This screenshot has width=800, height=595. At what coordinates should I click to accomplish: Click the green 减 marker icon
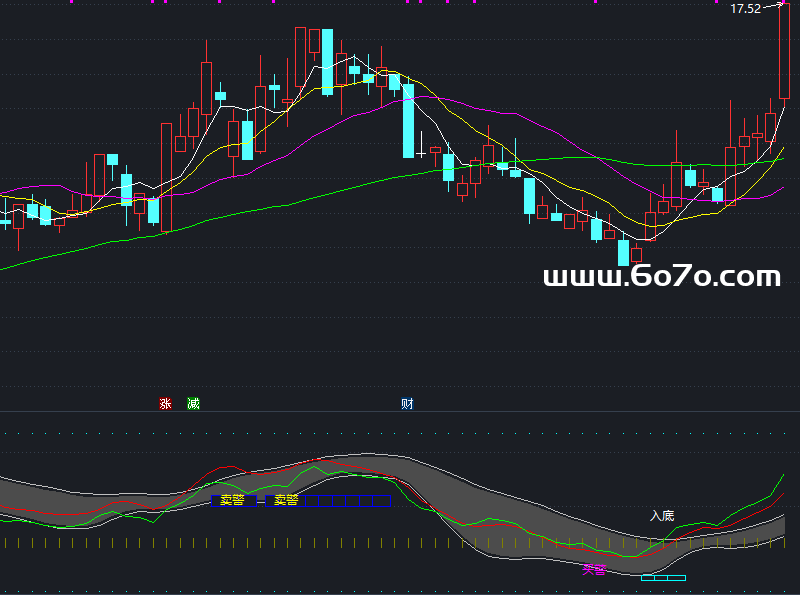click(193, 404)
